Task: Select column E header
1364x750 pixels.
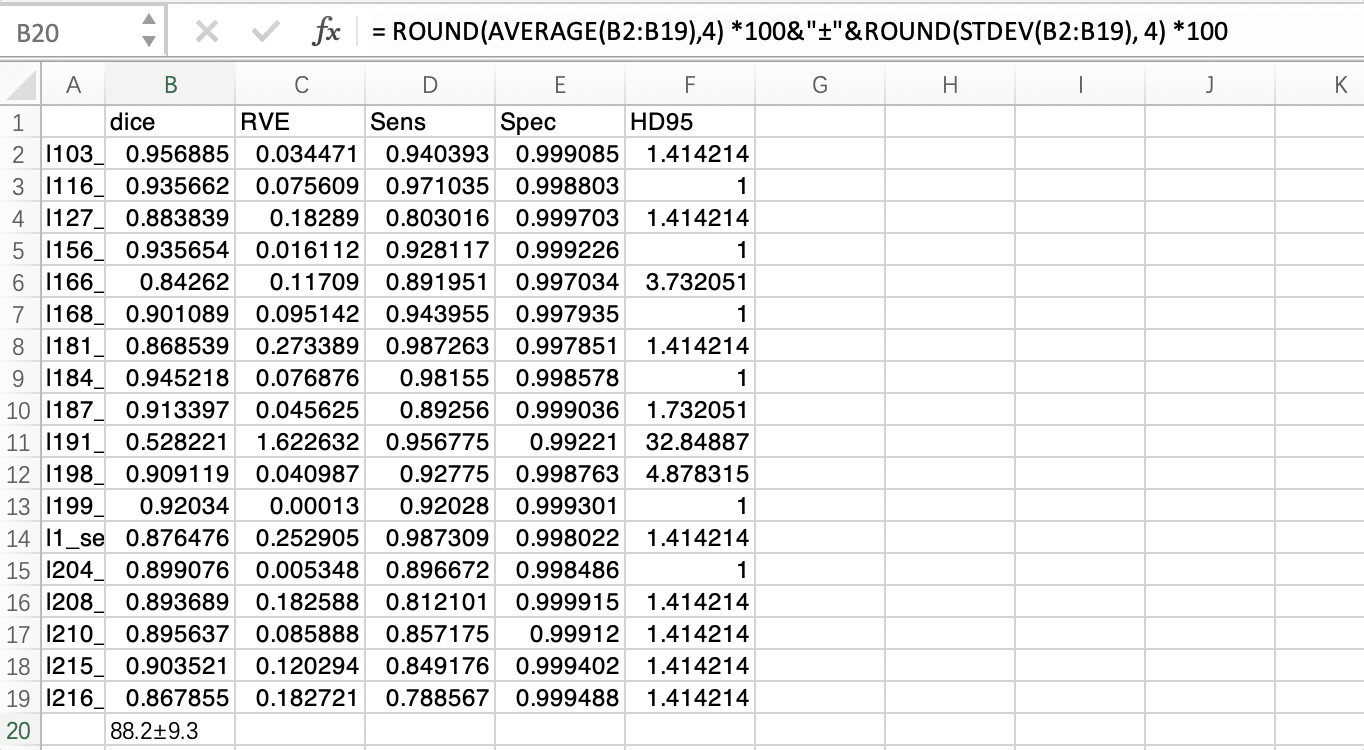Action: [560, 85]
